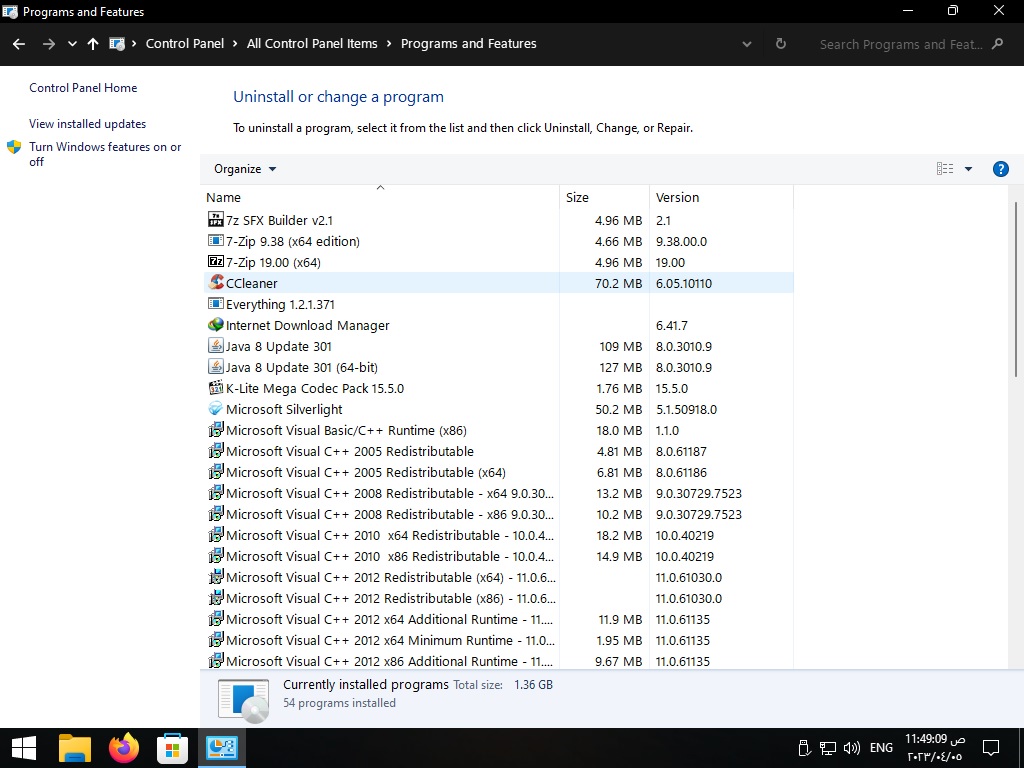This screenshot has height=768, width=1024.
Task: Sort by the Size column header
Action: click(x=604, y=197)
